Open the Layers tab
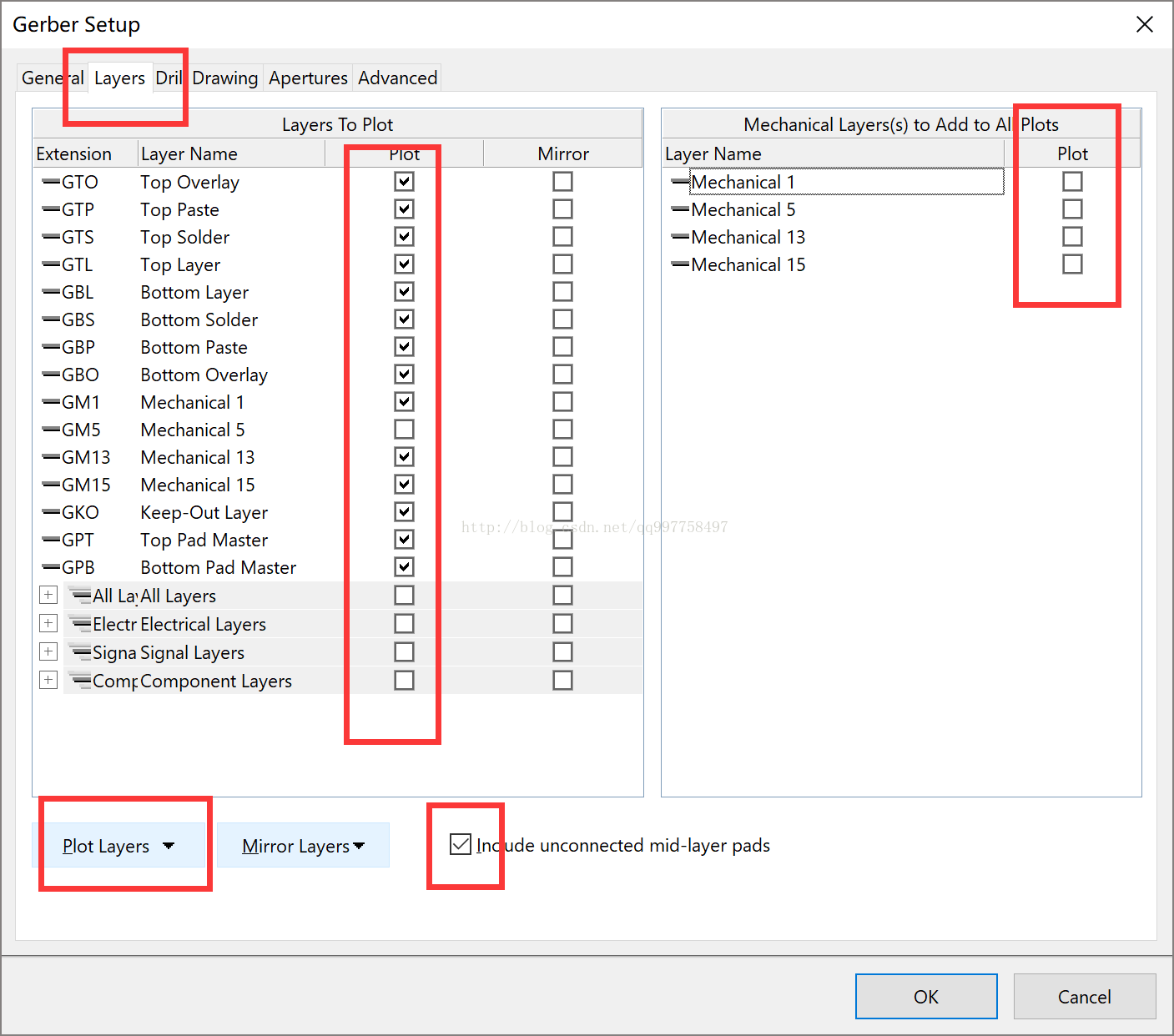Screen dimensions: 1174x1036 point(119,78)
